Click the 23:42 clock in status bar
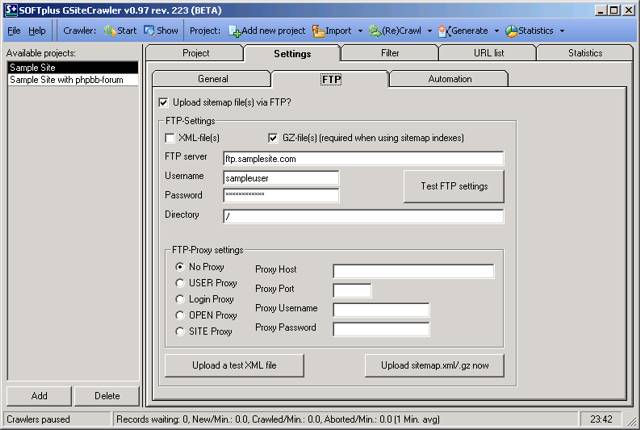 [x=601, y=419]
